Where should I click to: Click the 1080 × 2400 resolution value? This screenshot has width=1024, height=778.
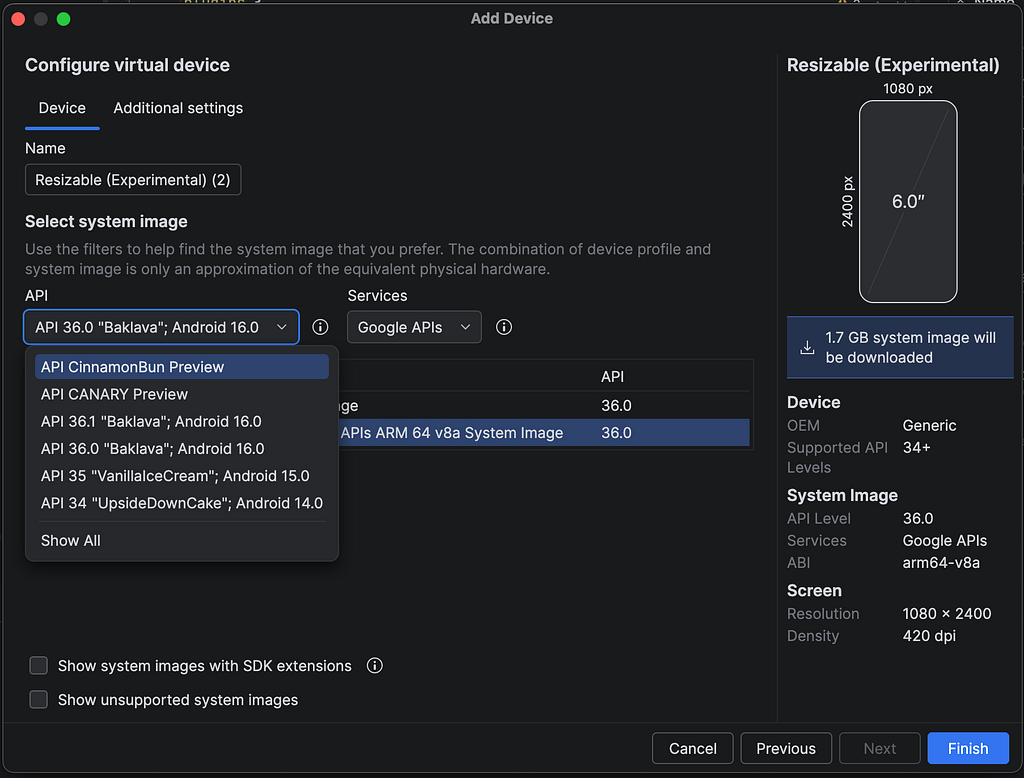tap(946, 614)
